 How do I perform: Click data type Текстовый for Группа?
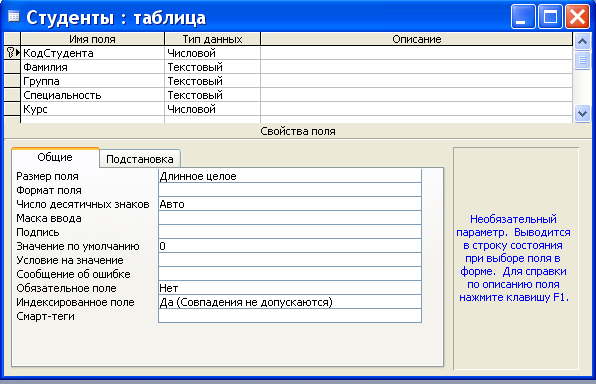coord(212,81)
